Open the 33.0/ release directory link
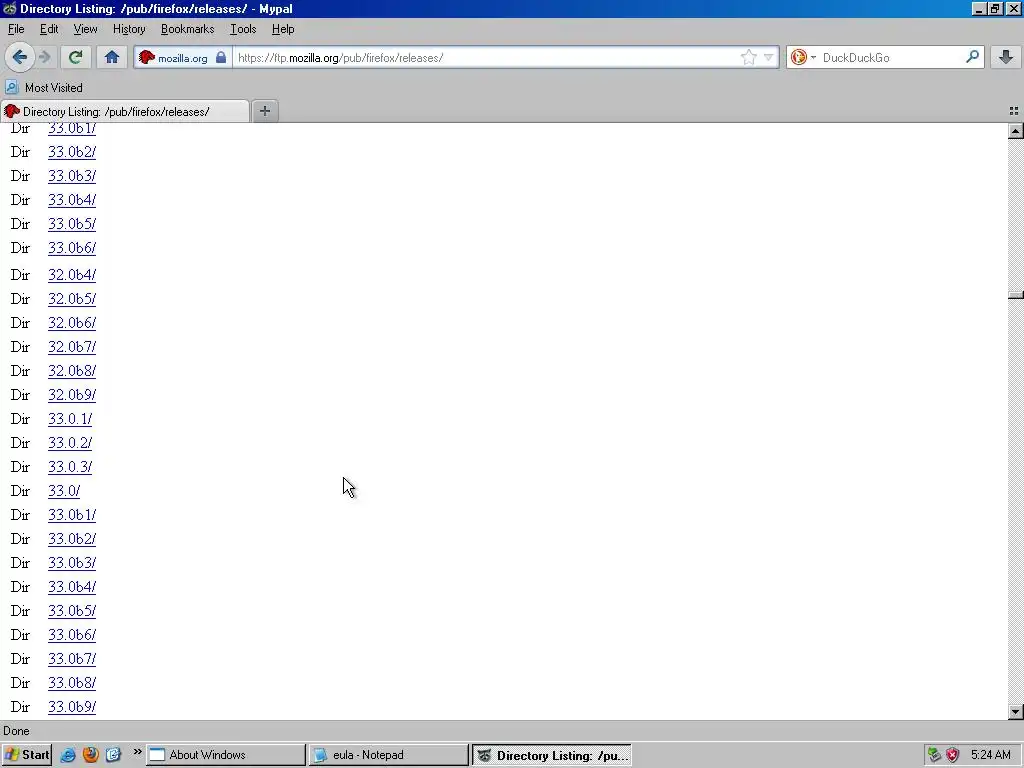The image size is (1024, 768). 64,491
